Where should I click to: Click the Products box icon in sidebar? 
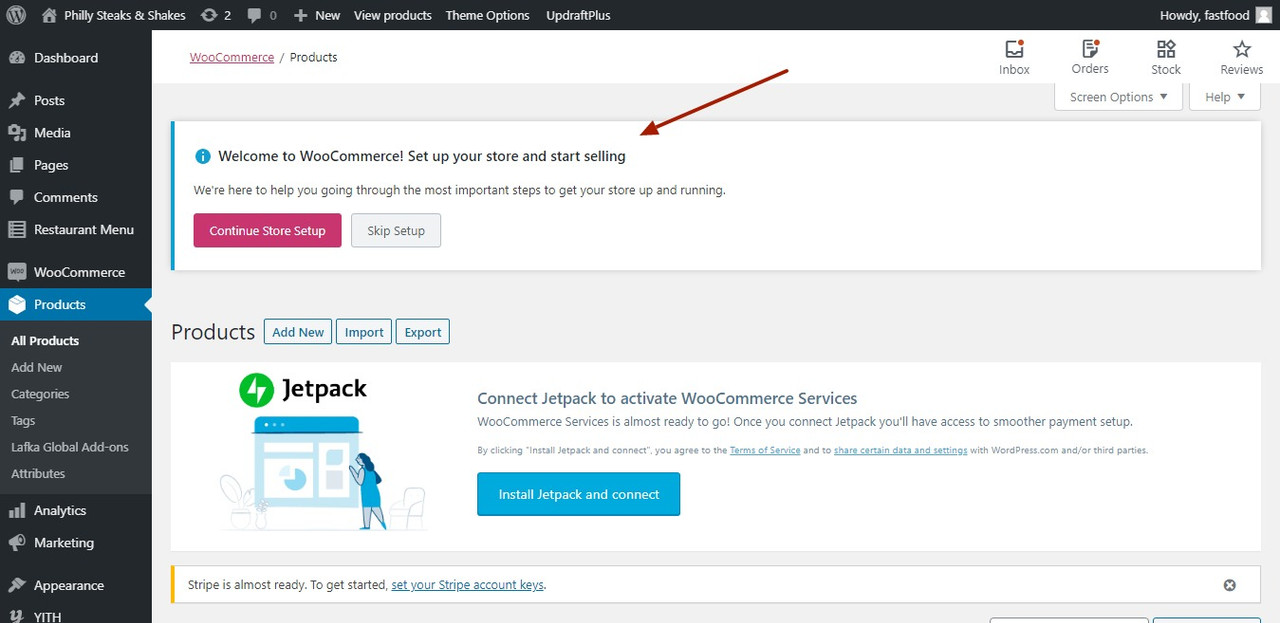(x=17, y=304)
